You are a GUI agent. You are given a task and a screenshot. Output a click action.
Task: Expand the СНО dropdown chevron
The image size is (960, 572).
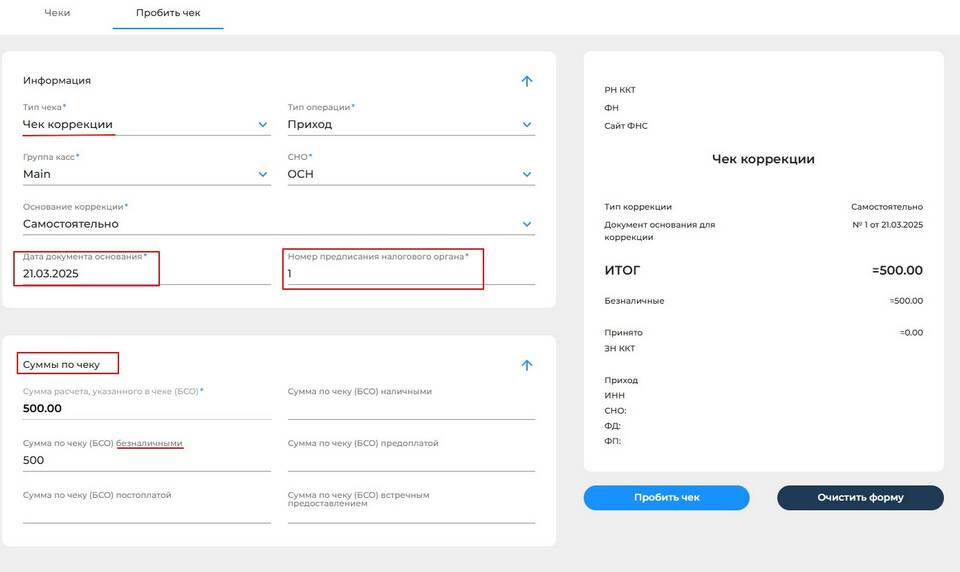(x=527, y=175)
